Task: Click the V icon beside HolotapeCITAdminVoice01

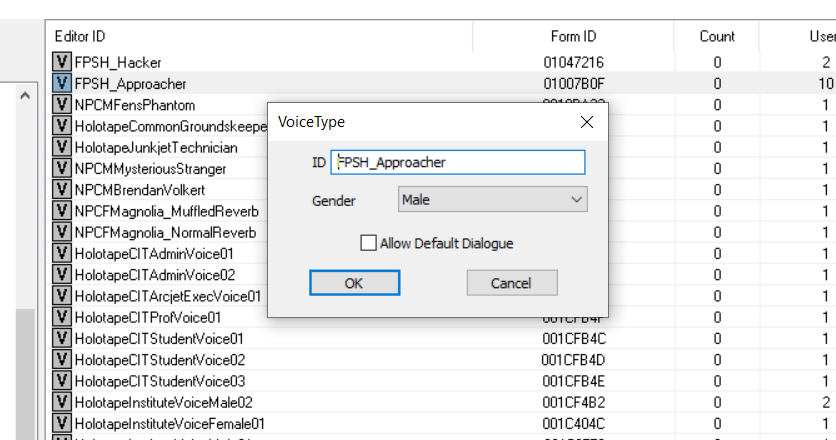Action: (x=62, y=253)
